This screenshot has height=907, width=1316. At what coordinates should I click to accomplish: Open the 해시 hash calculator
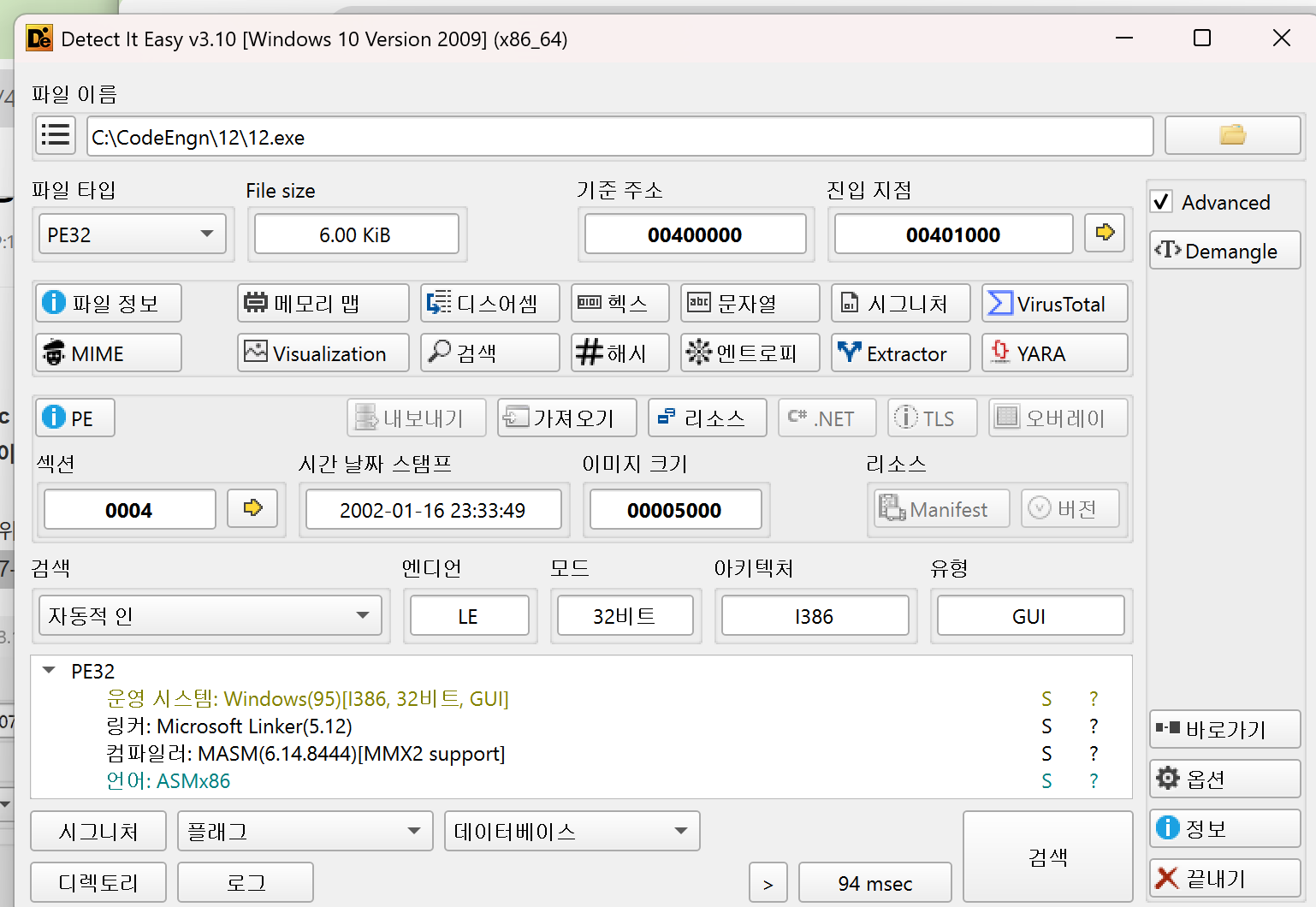point(620,353)
